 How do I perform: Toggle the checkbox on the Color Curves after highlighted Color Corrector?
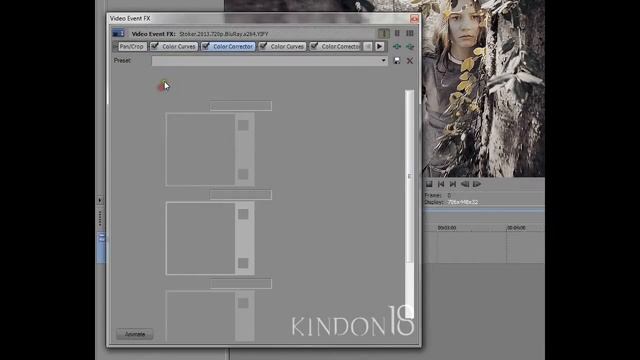263,46
